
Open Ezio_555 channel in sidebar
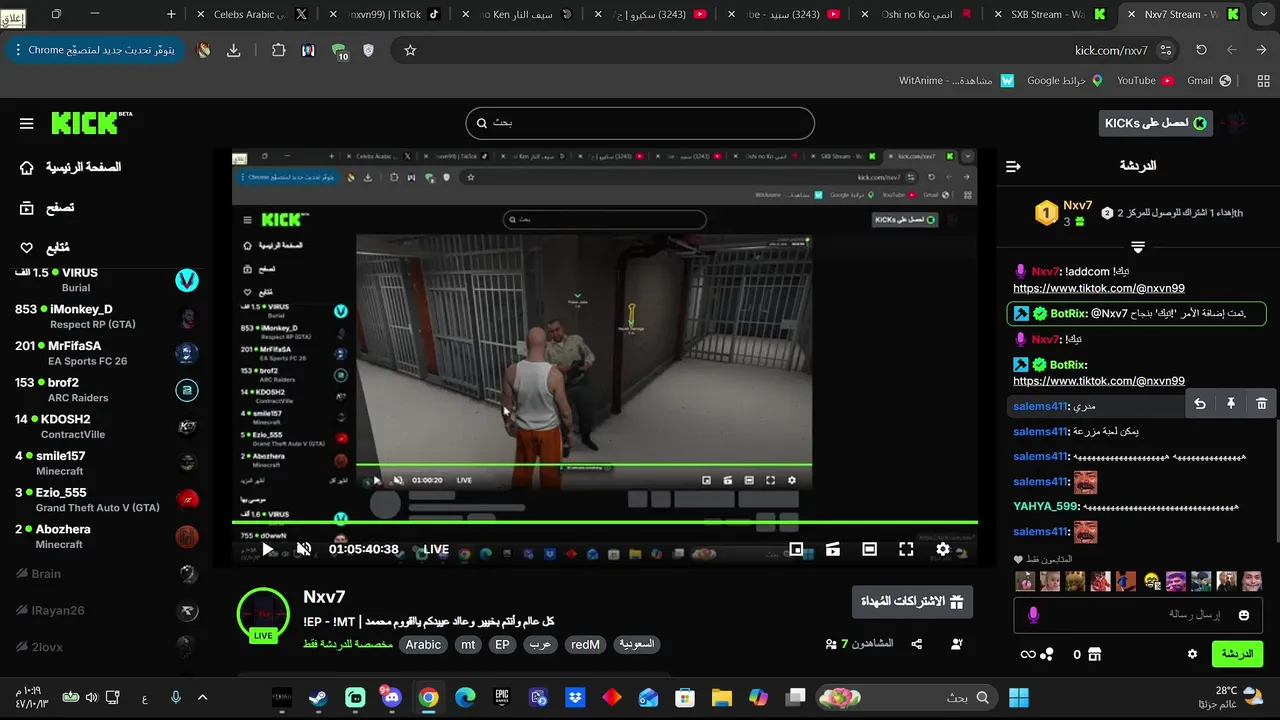pyautogui.click(x=105, y=500)
